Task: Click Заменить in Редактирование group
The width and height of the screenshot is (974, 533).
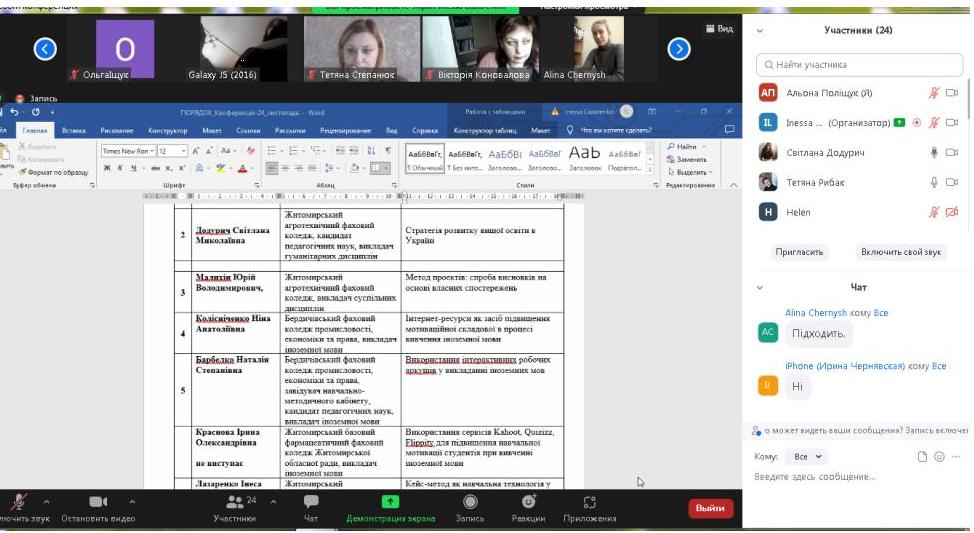Action: 686,160
